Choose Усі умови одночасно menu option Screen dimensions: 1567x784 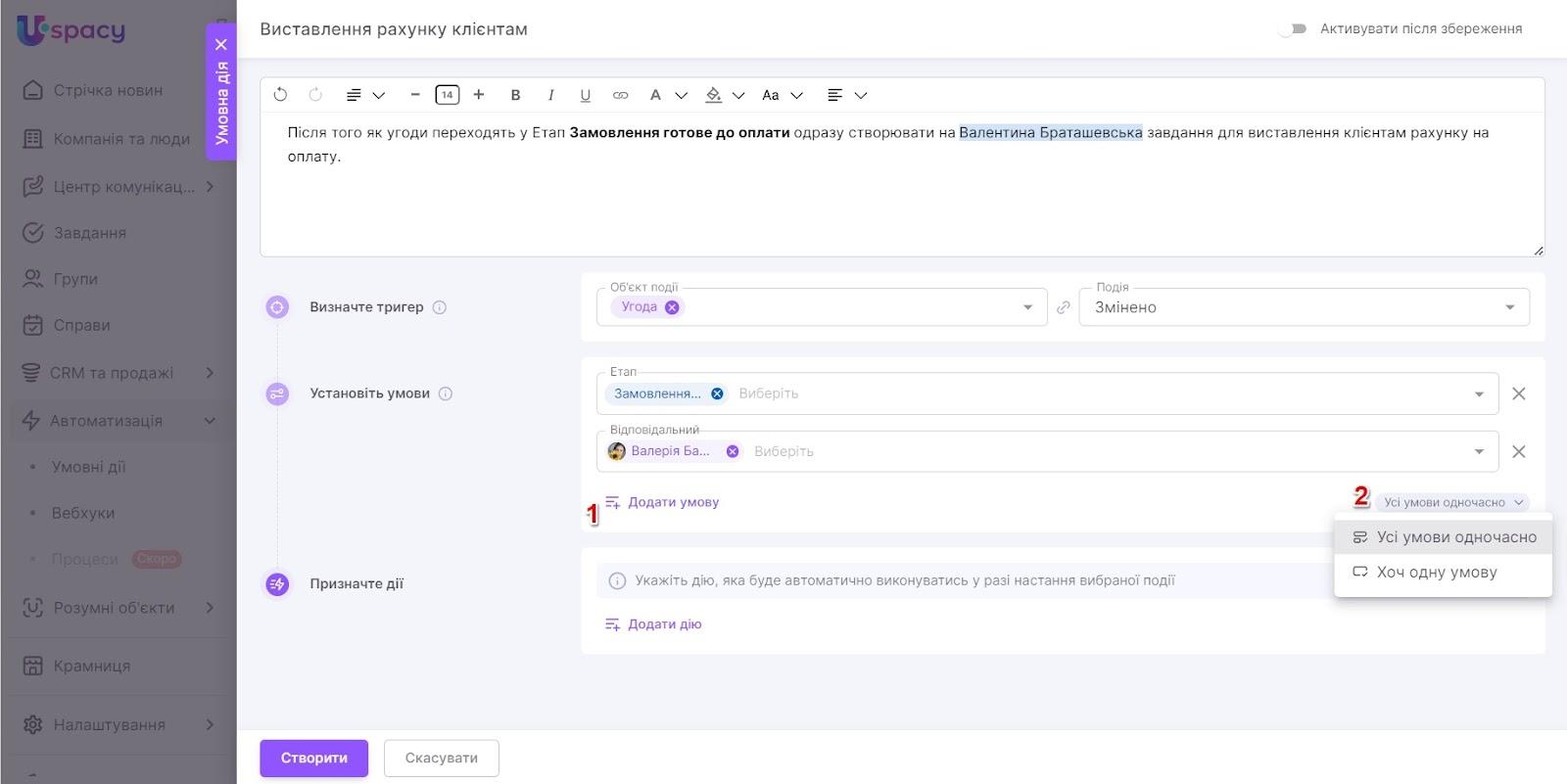click(1455, 537)
